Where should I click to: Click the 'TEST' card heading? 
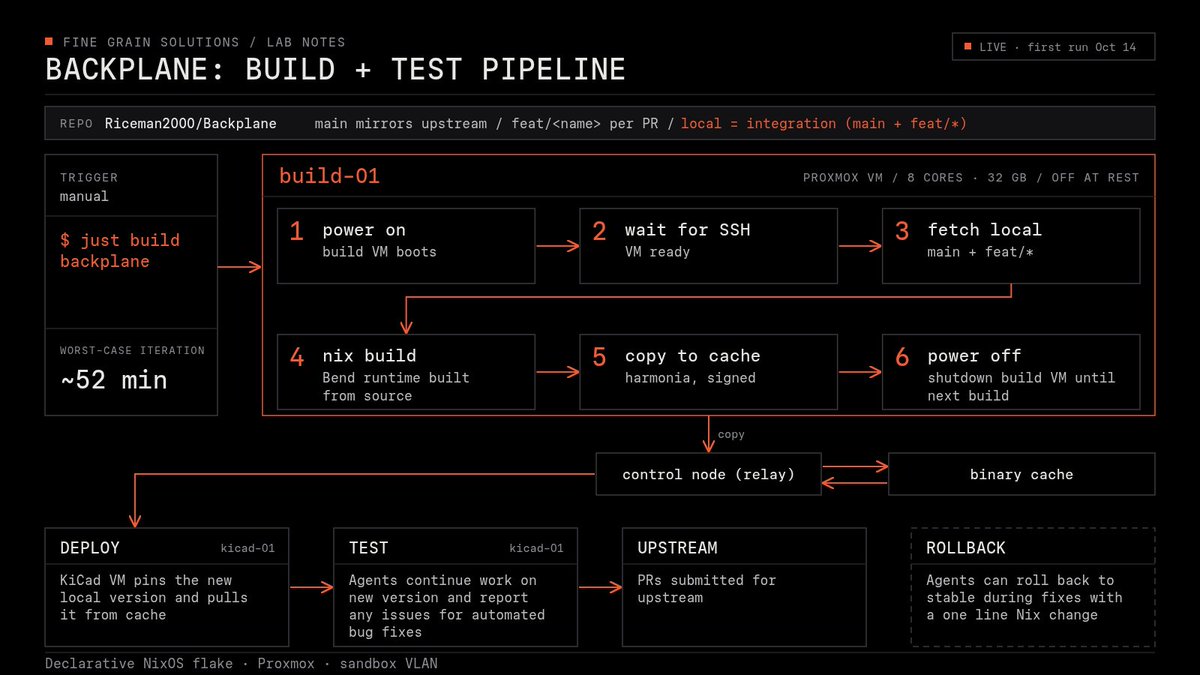(368, 548)
